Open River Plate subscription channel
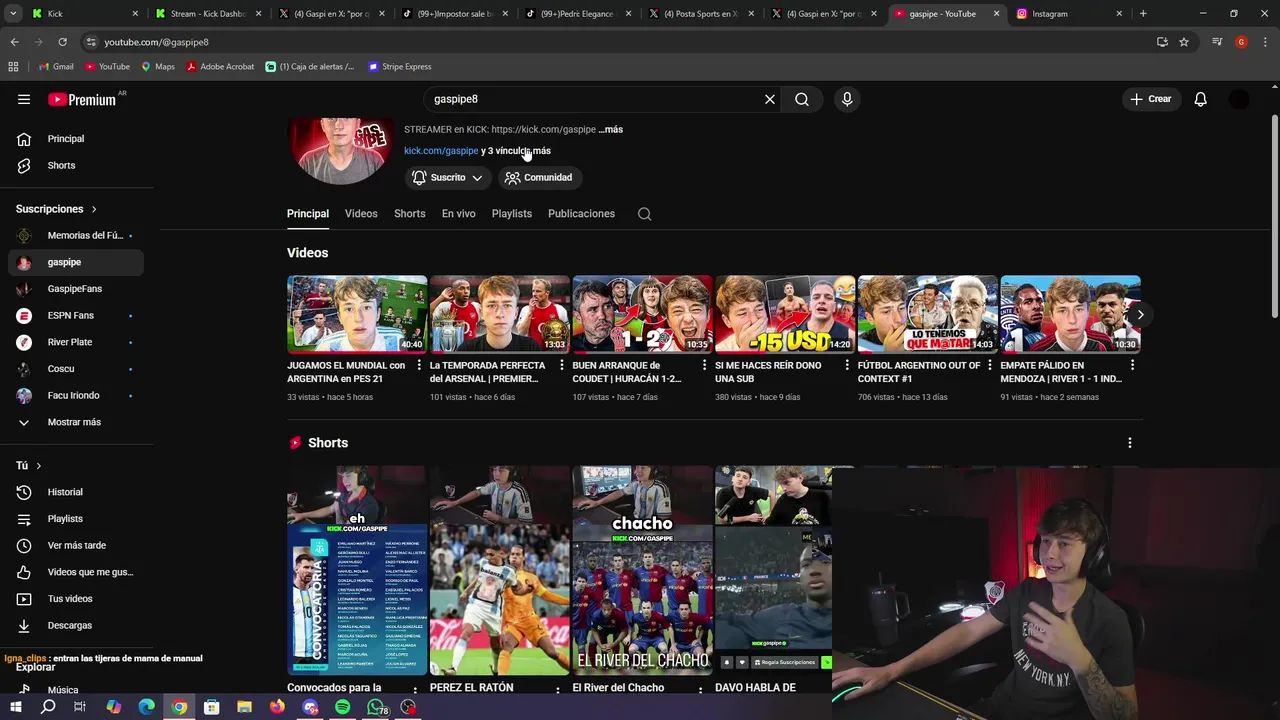The width and height of the screenshot is (1280, 720). [x=76, y=342]
